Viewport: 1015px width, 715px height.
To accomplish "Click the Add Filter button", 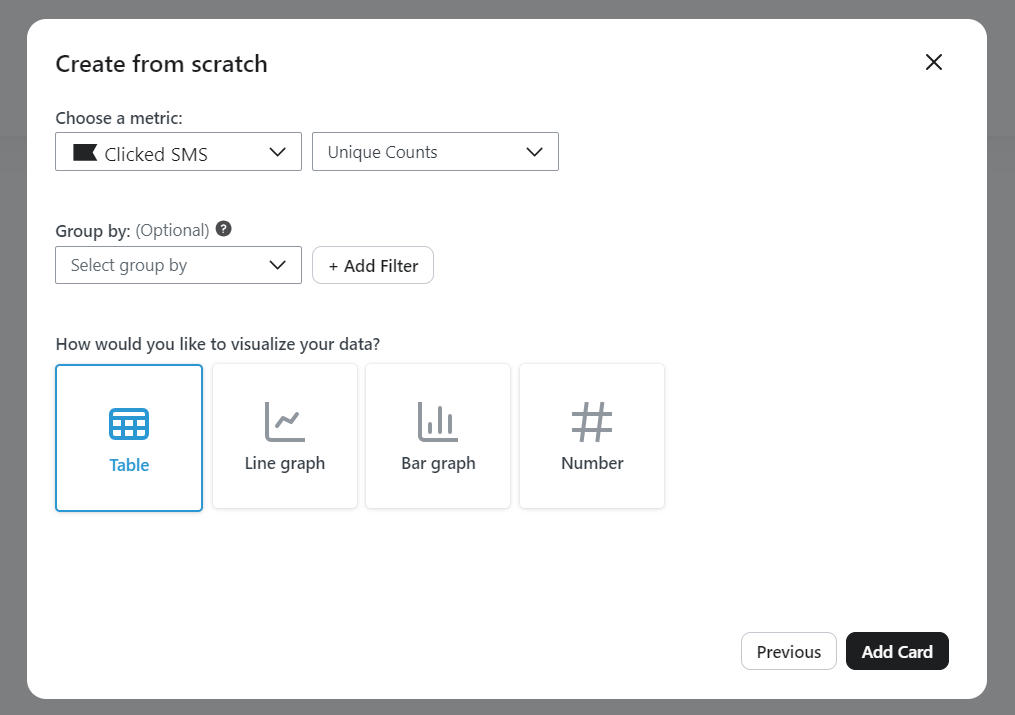I will [372, 265].
